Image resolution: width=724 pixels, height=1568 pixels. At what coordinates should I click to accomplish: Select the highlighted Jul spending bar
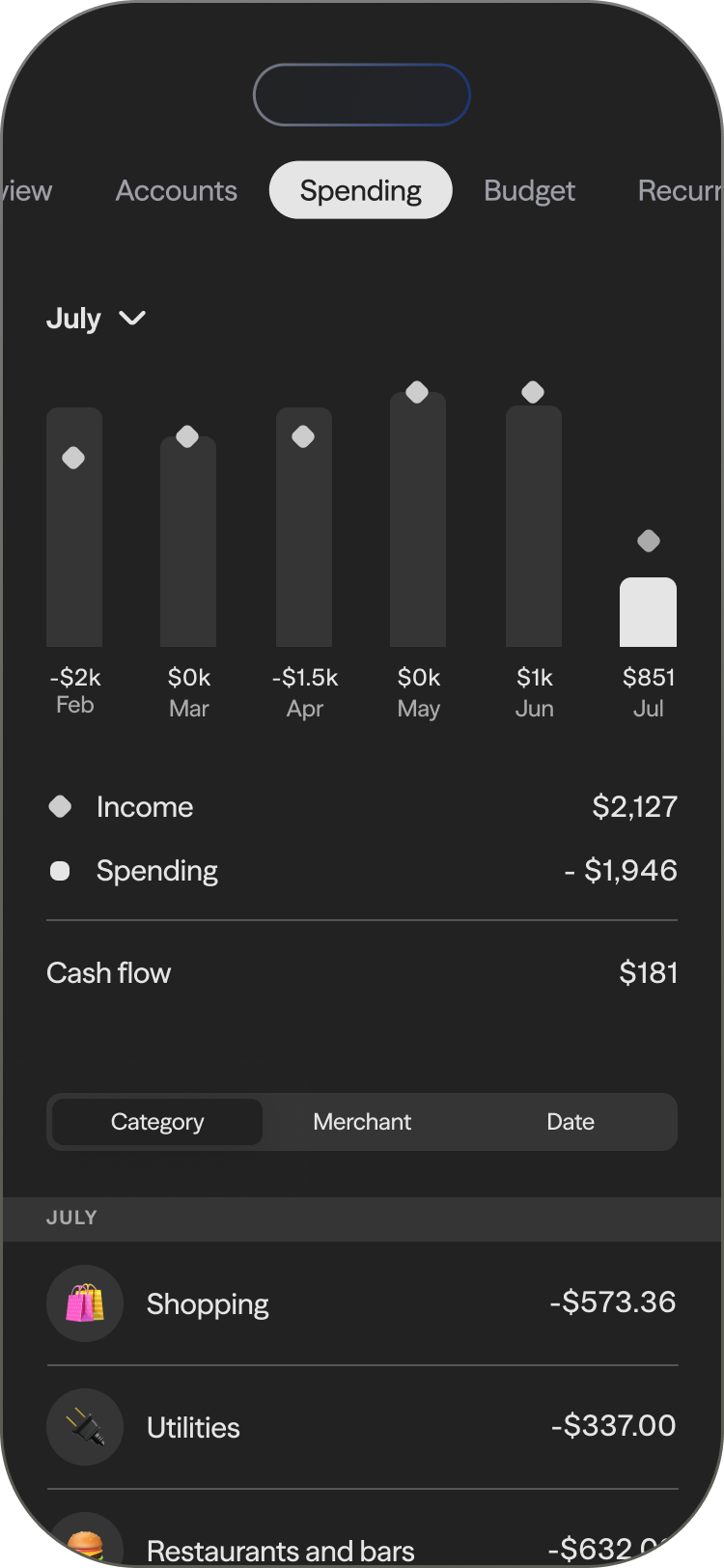(x=648, y=612)
